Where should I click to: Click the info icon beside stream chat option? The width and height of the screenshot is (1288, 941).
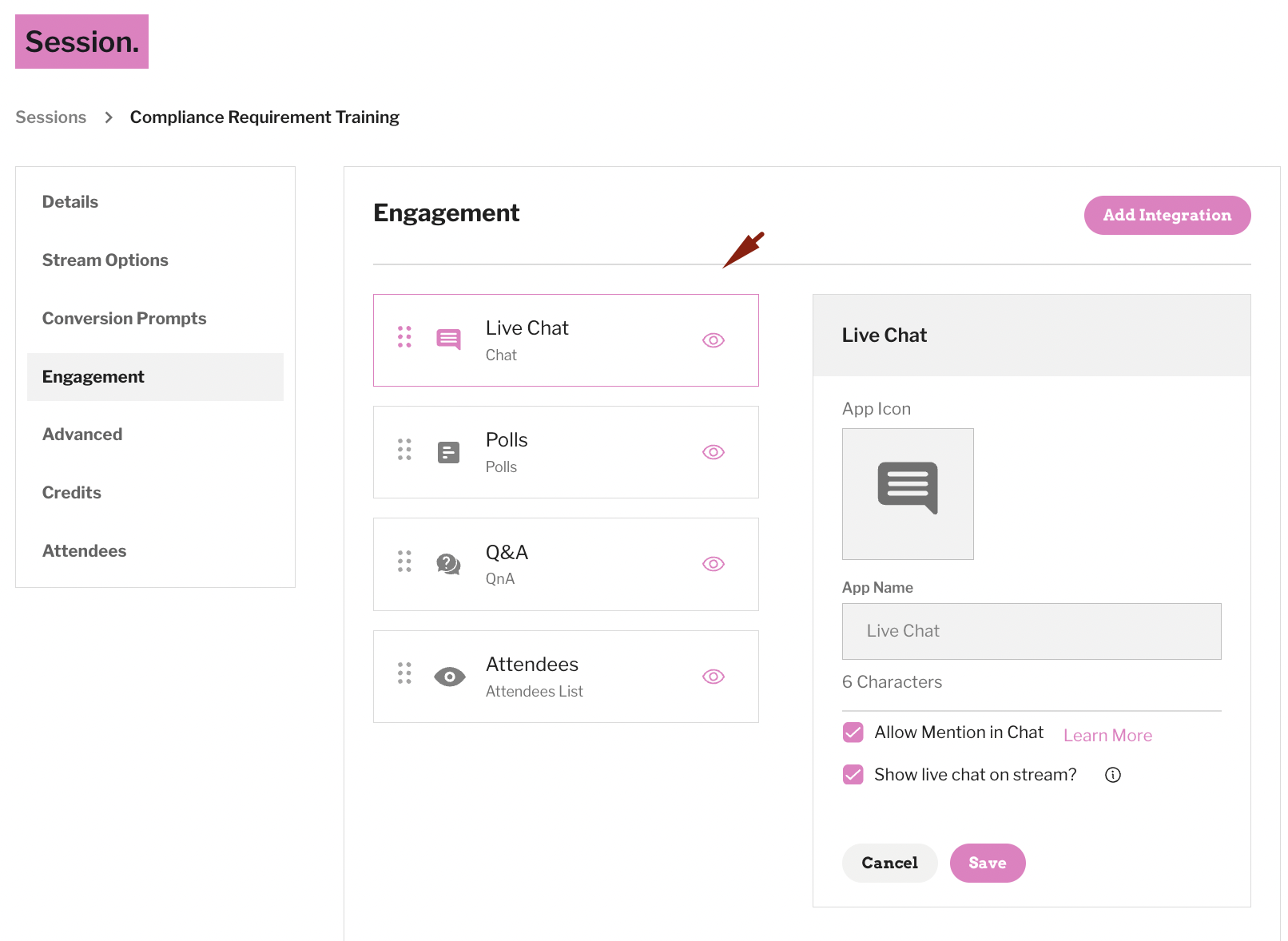pyautogui.click(x=1113, y=775)
